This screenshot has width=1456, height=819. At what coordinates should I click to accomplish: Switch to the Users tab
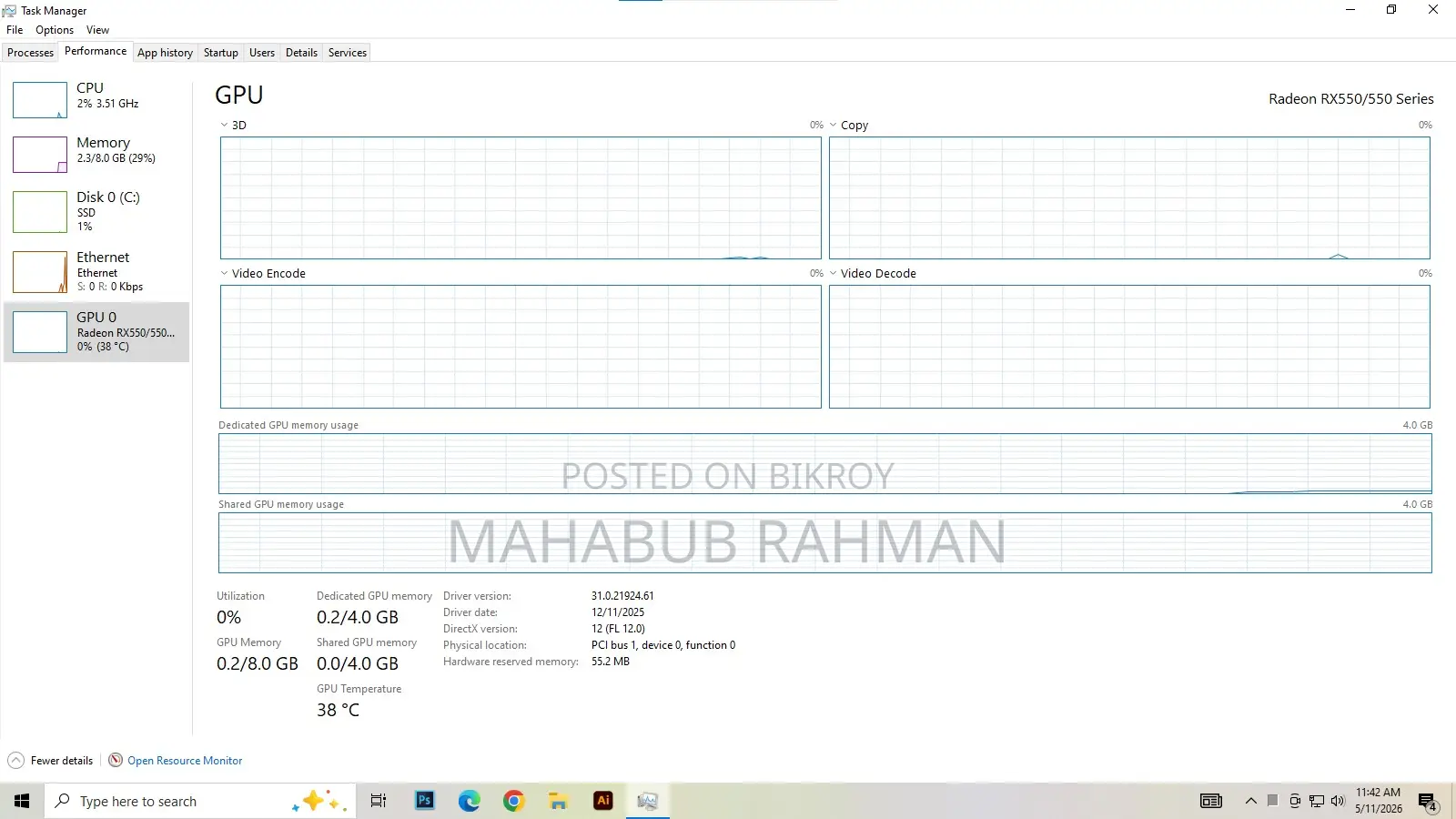(261, 53)
